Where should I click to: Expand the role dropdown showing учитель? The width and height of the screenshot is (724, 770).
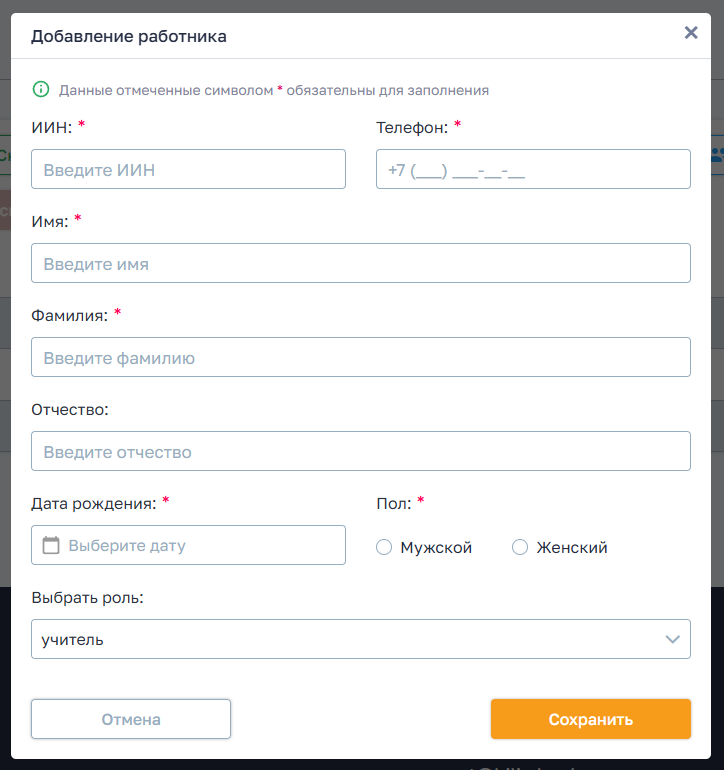click(x=360, y=639)
